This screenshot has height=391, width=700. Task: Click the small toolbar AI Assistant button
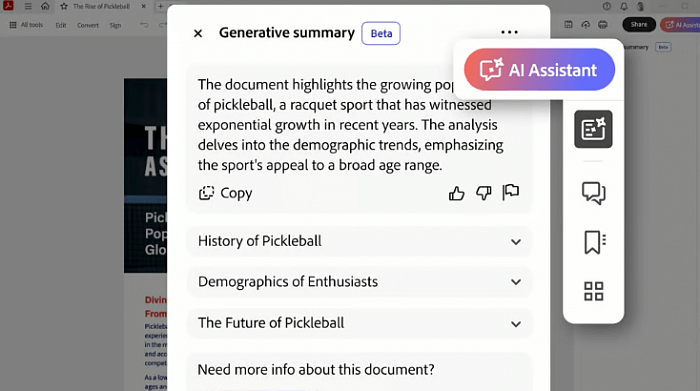[x=680, y=25]
